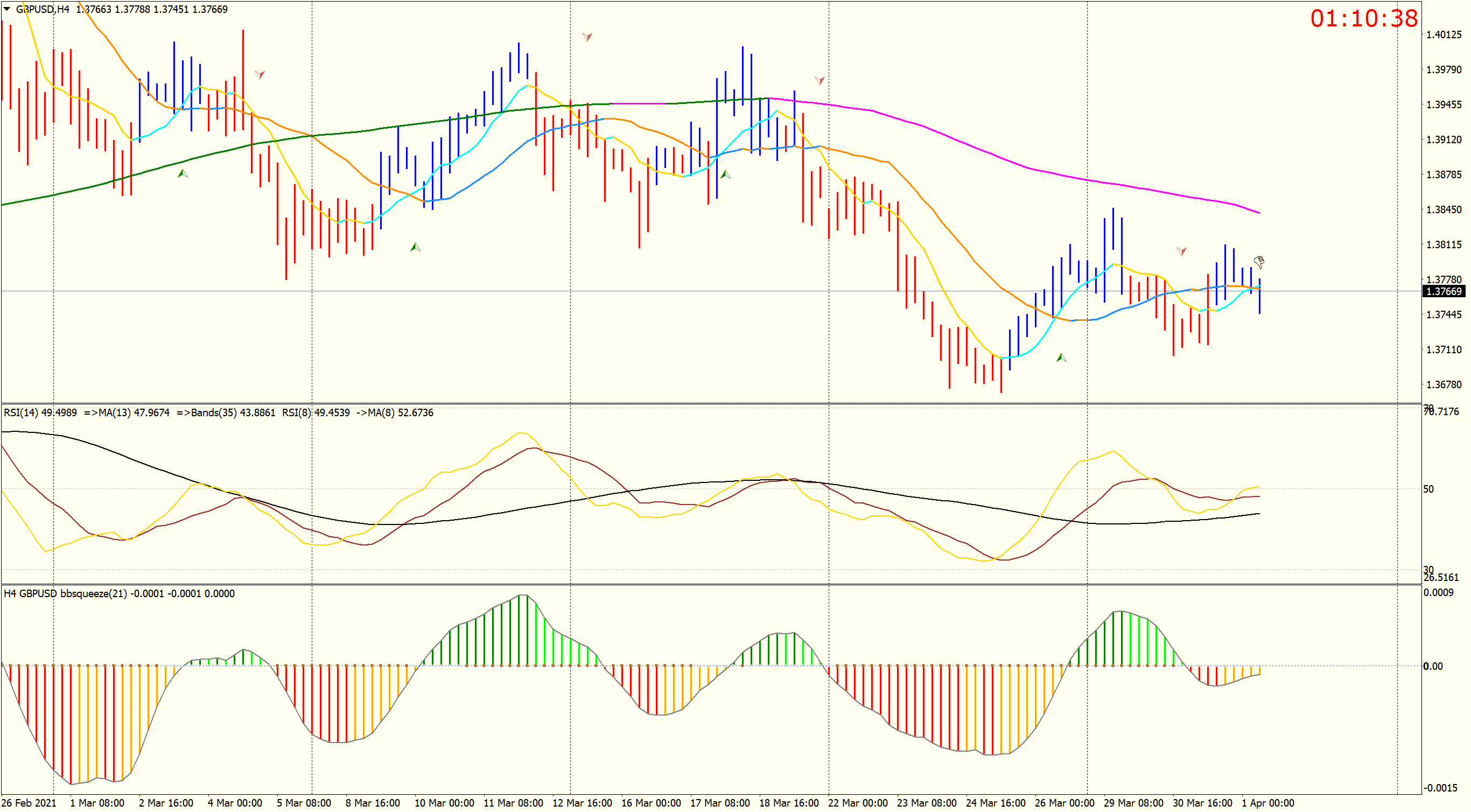Click the red sell arrow above 12 Mar candles
1471x812 pixels.
[587, 37]
